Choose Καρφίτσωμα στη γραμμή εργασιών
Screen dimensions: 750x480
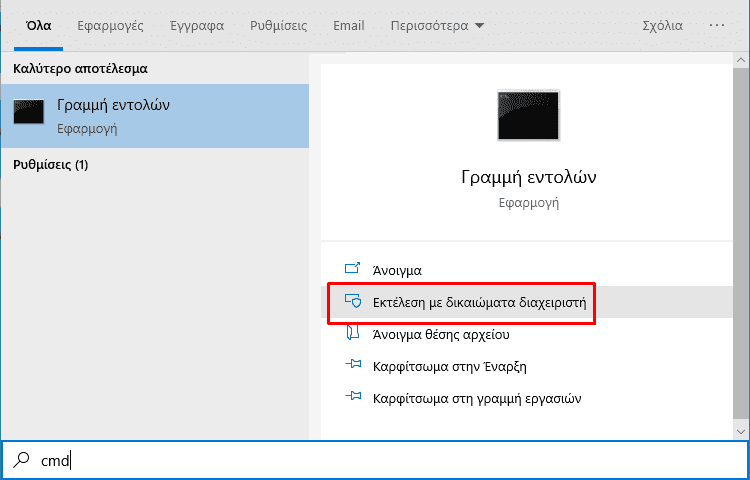click(476, 398)
